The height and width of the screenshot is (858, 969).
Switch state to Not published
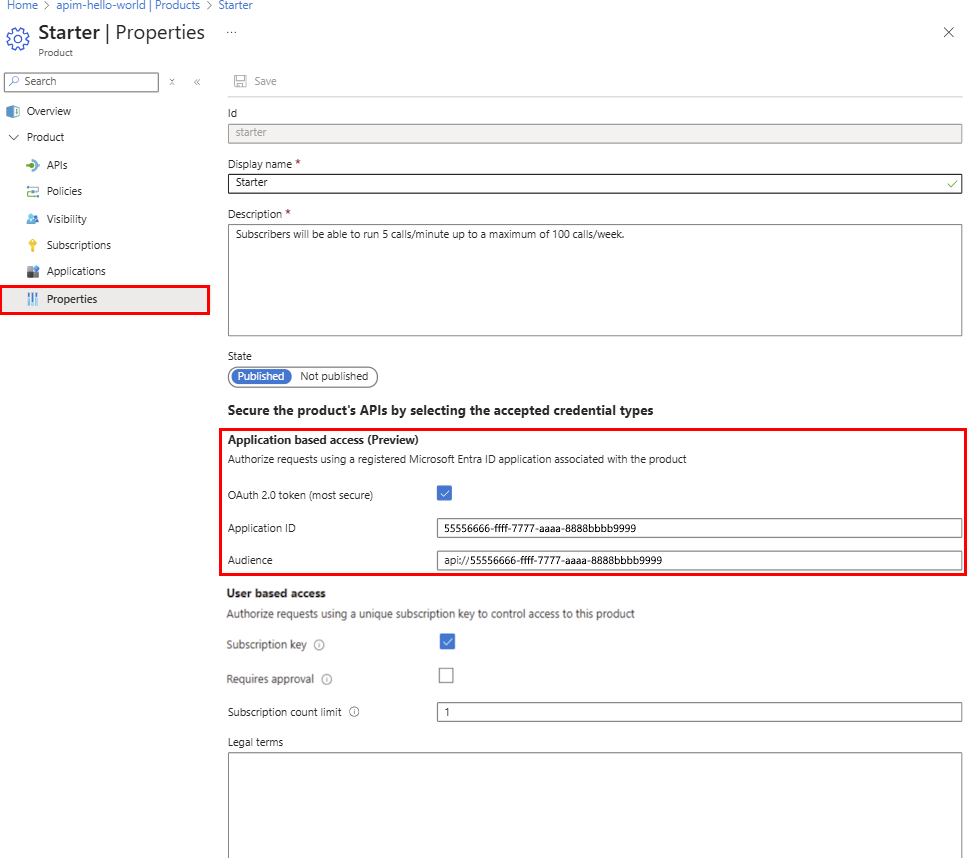point(335,376)
